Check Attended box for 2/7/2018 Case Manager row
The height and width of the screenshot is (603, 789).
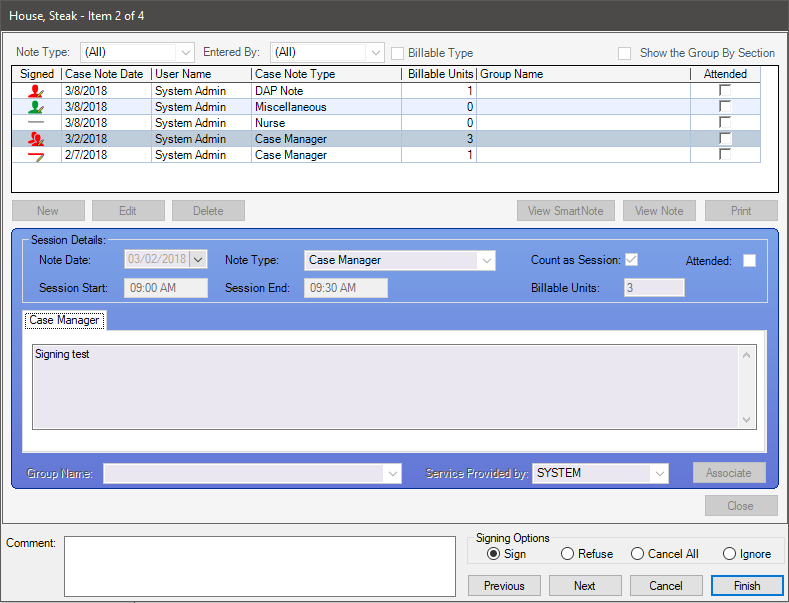pyautogui.click(x=725, y=155)
